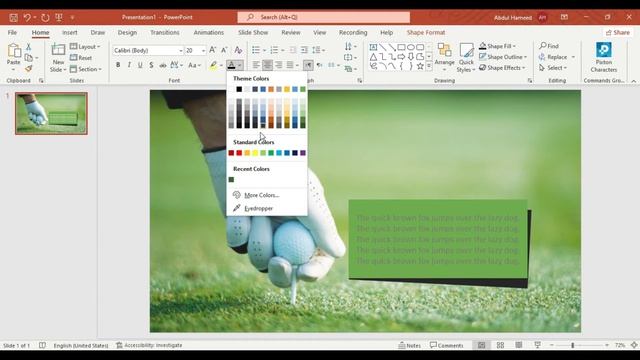Switch to the Transitions tab
This screenshot has width=640, height=360.
(x=164, y=32)
